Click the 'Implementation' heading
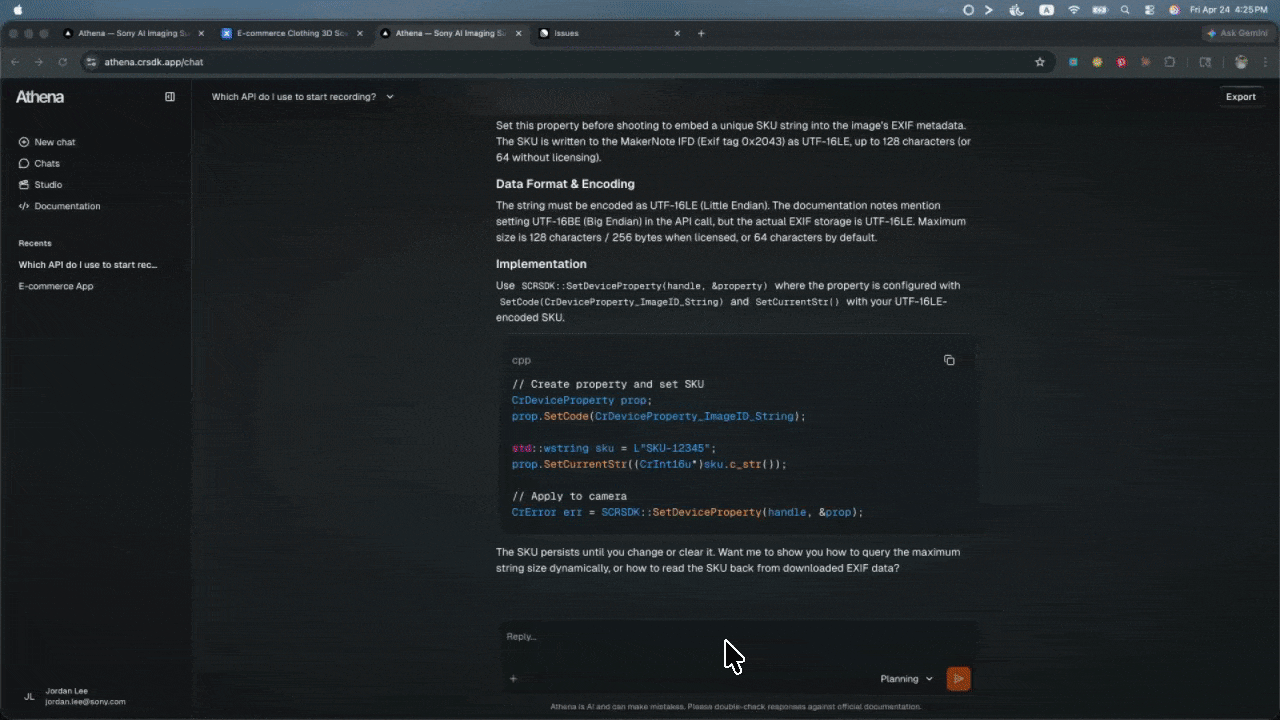This screenshot has width=1280, height=720. [541, 264]
